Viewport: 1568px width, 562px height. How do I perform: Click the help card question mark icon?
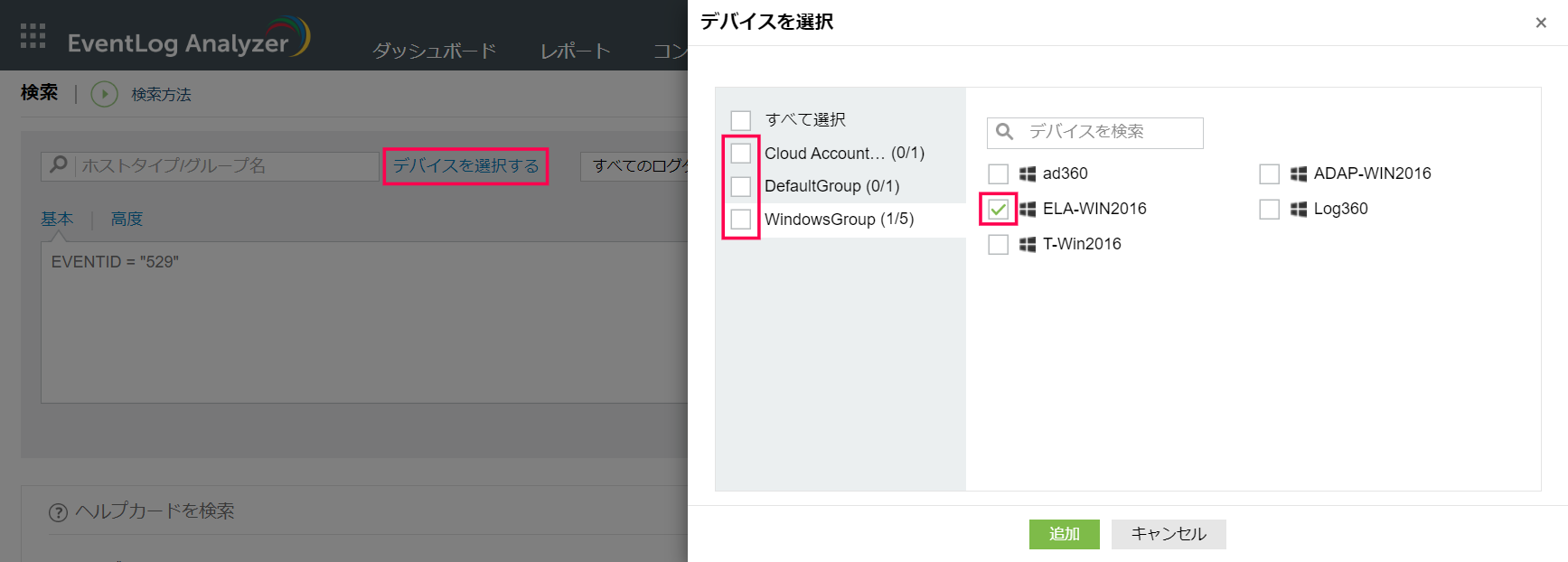point(58,512)
